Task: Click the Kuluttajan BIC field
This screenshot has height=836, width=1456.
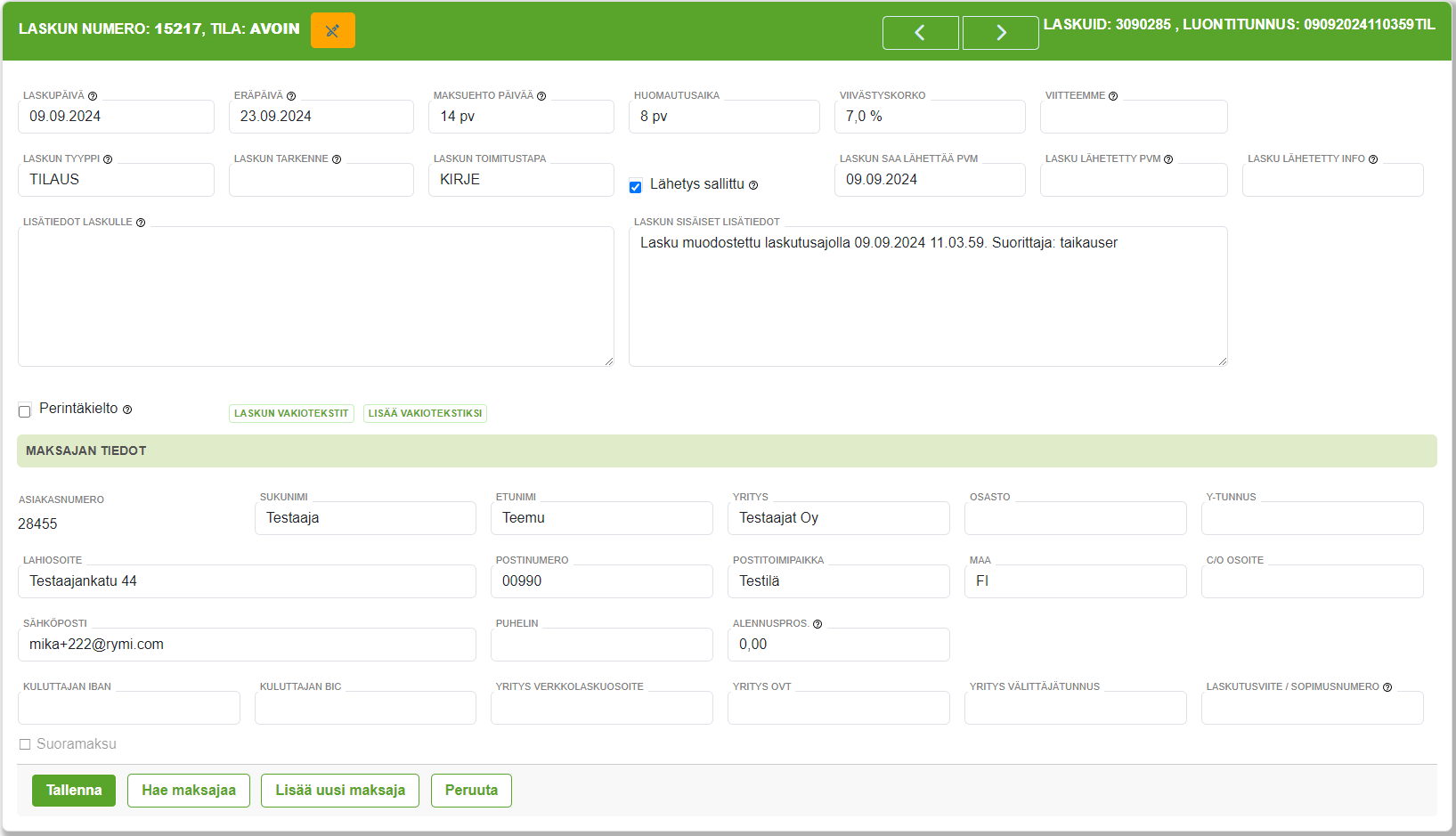Action: (x=365, y=708)
